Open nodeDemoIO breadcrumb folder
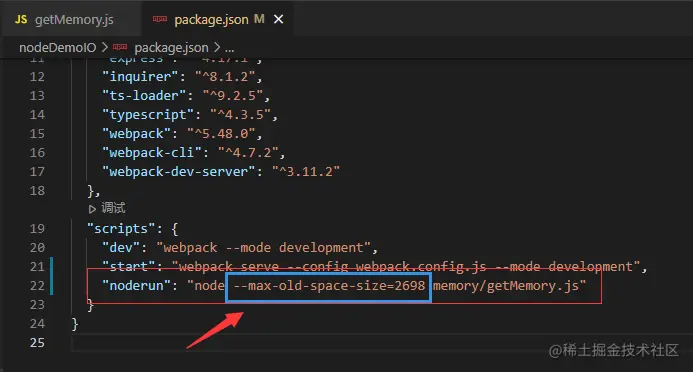 point(57,47)
